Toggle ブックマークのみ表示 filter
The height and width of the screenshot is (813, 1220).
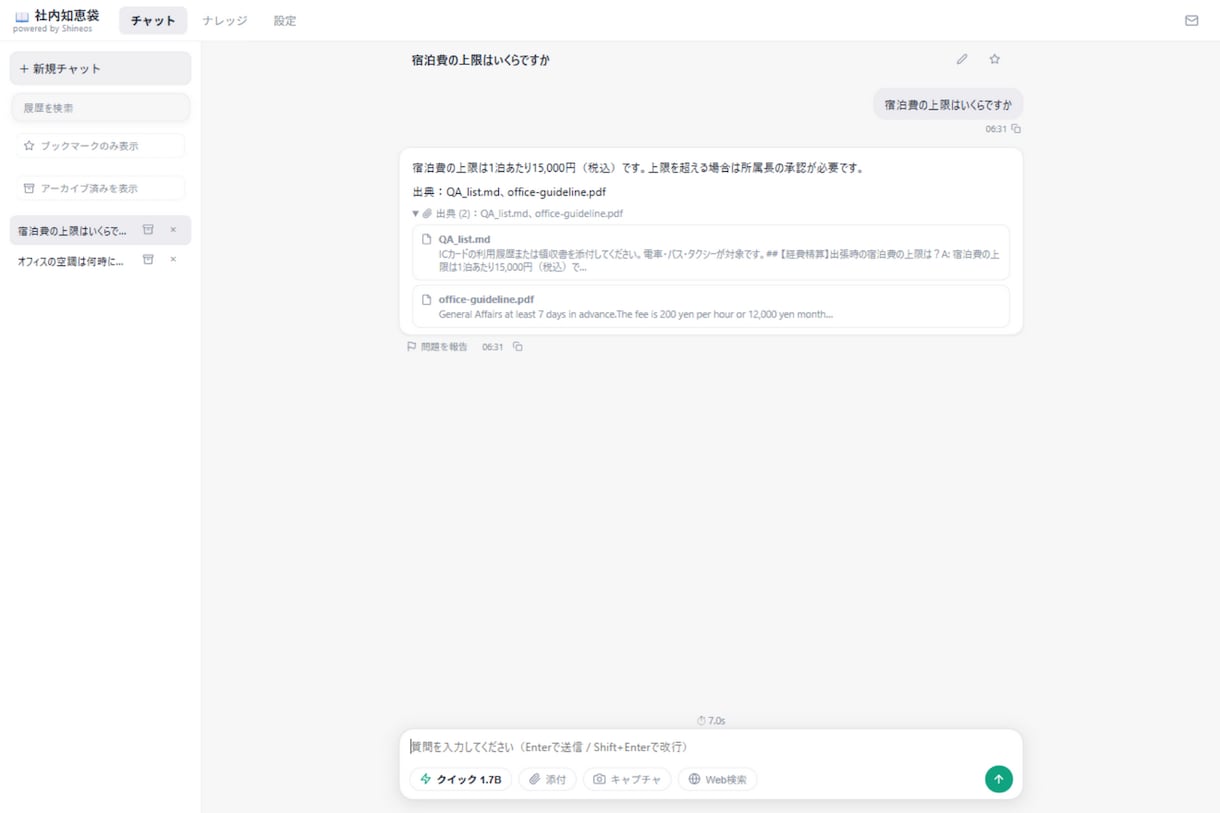click(x=100, y=146)
